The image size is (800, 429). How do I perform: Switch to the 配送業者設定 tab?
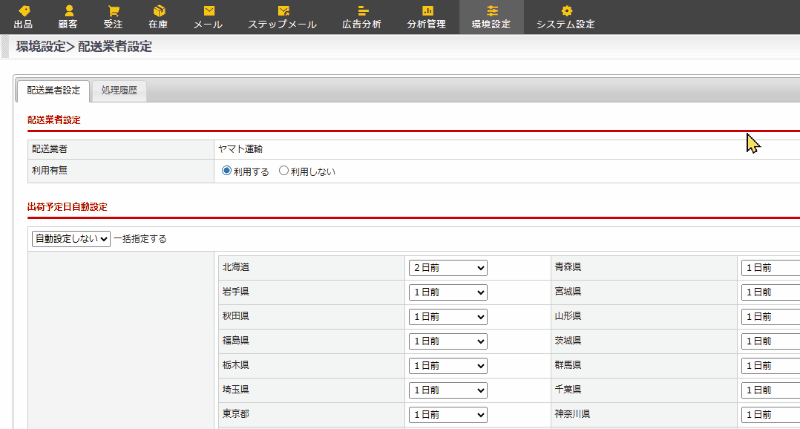[x=54, y=91]
